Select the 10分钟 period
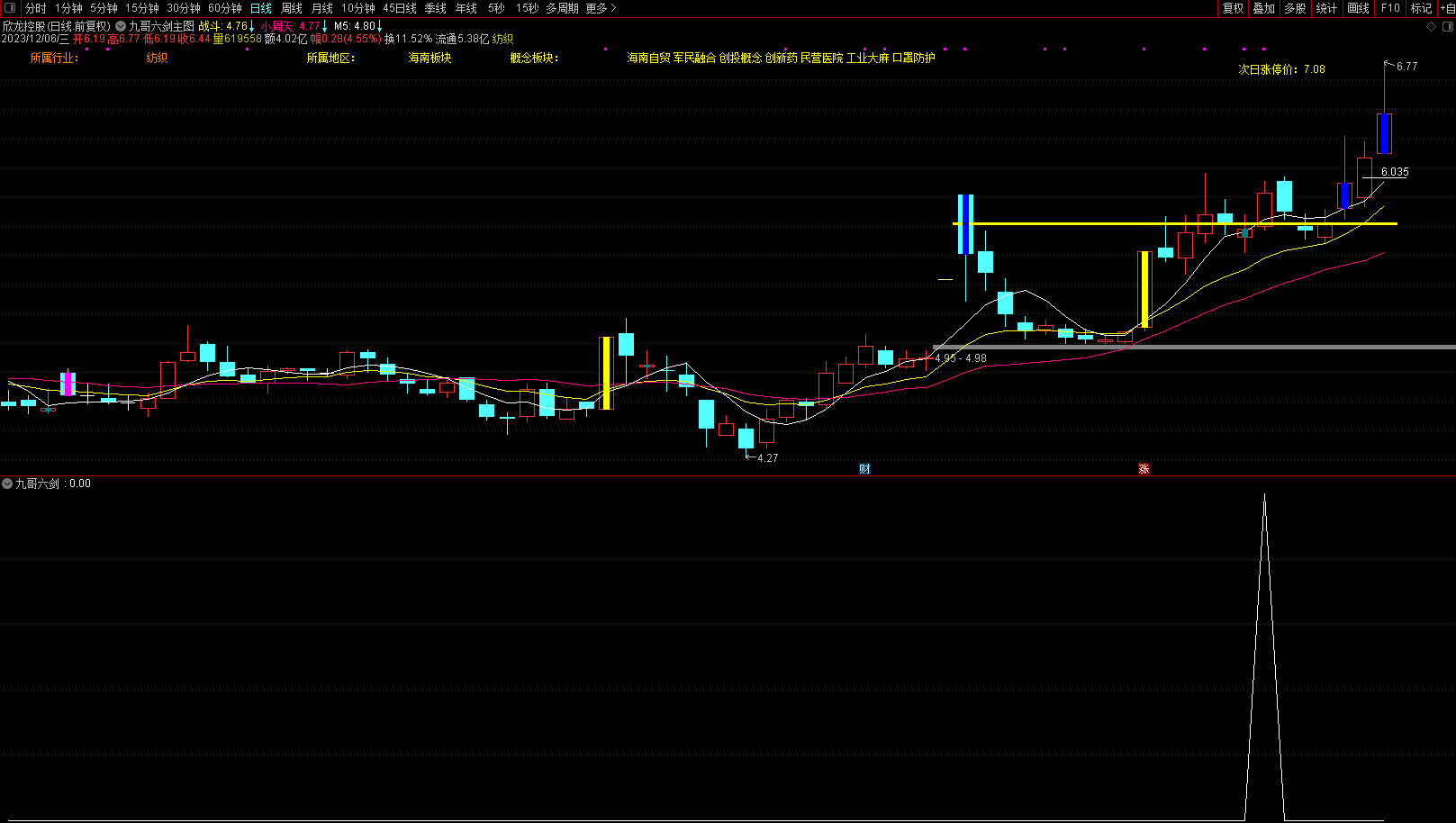1456x823 pixels. coord(358,8)
